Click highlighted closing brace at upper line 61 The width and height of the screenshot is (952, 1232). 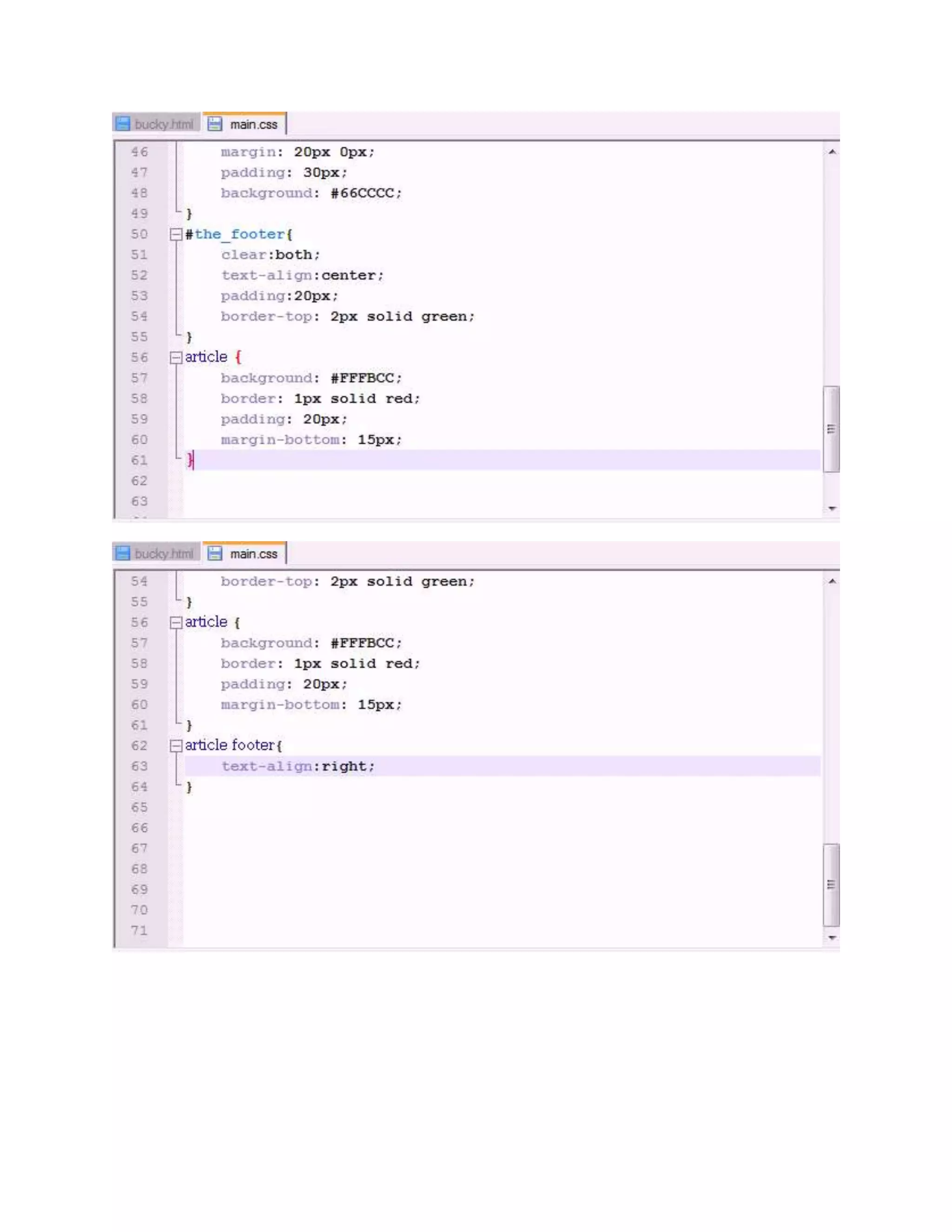190,460
